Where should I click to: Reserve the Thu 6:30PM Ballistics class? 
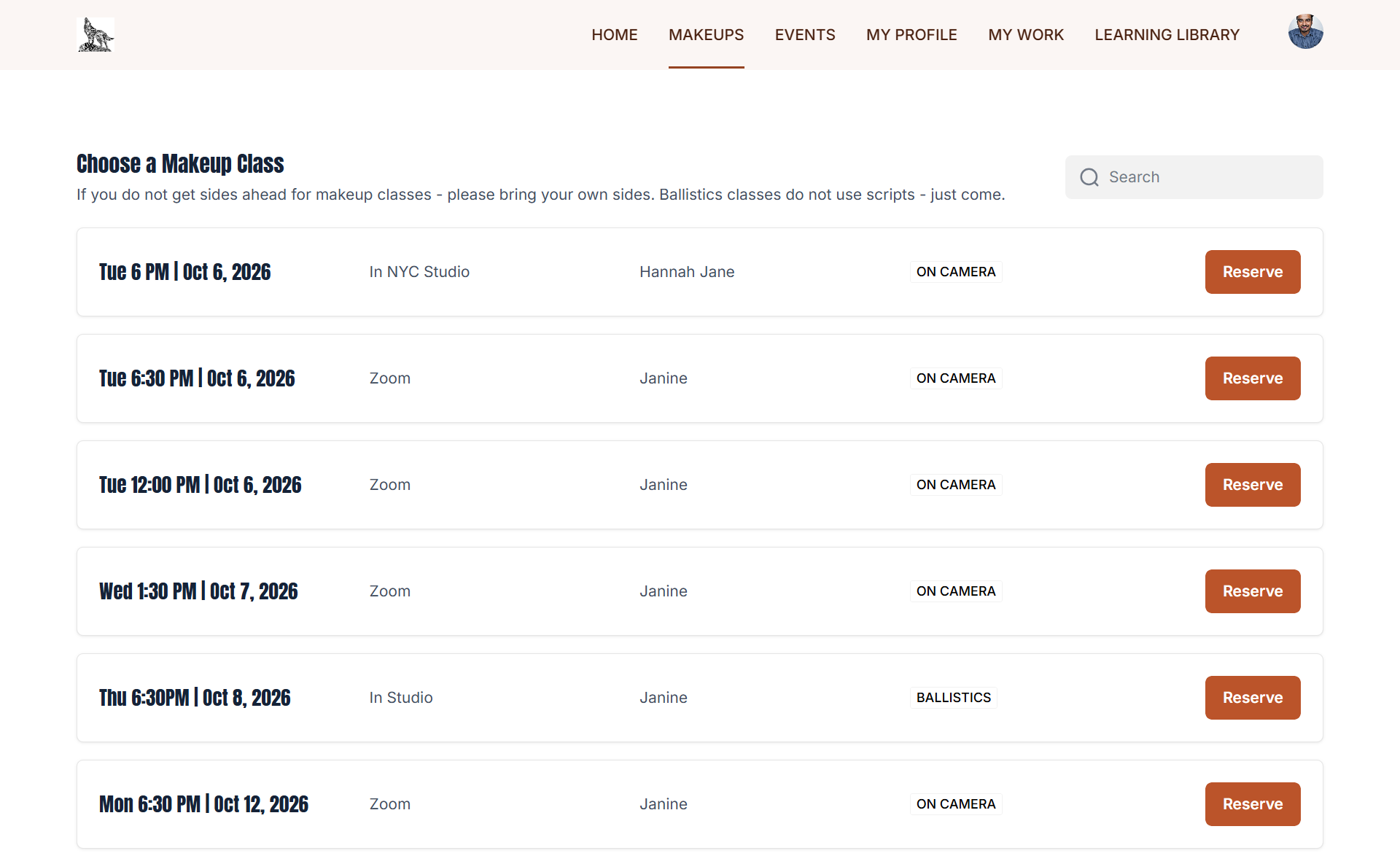click(1253, 698)
